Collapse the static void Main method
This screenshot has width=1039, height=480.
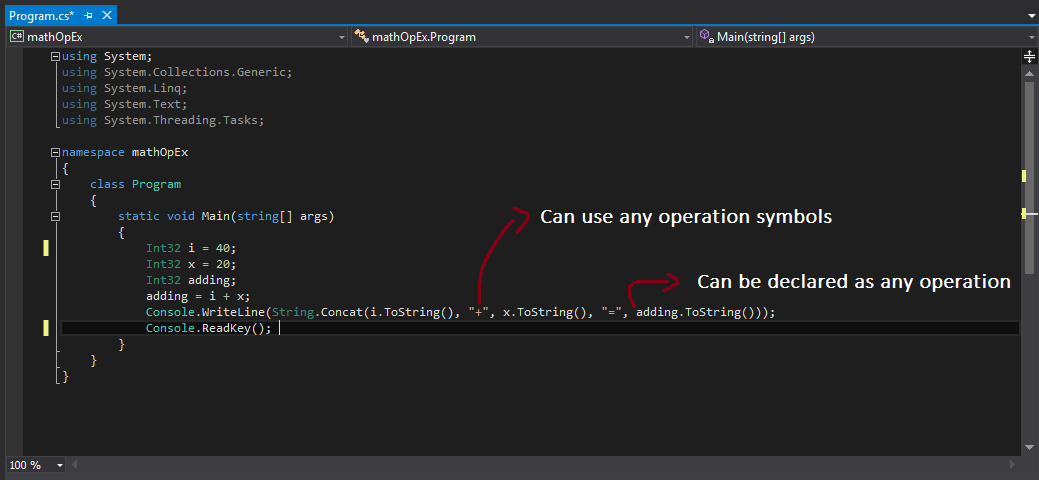[x=56, y=216]
